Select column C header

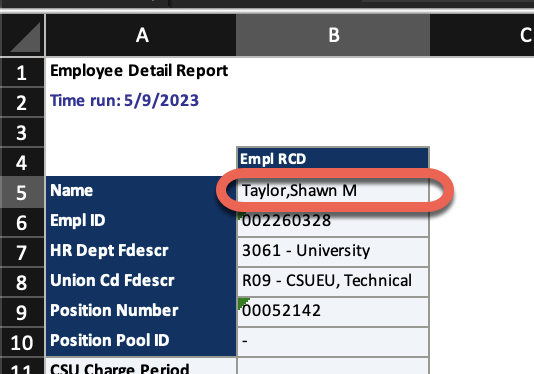[482, 35]
